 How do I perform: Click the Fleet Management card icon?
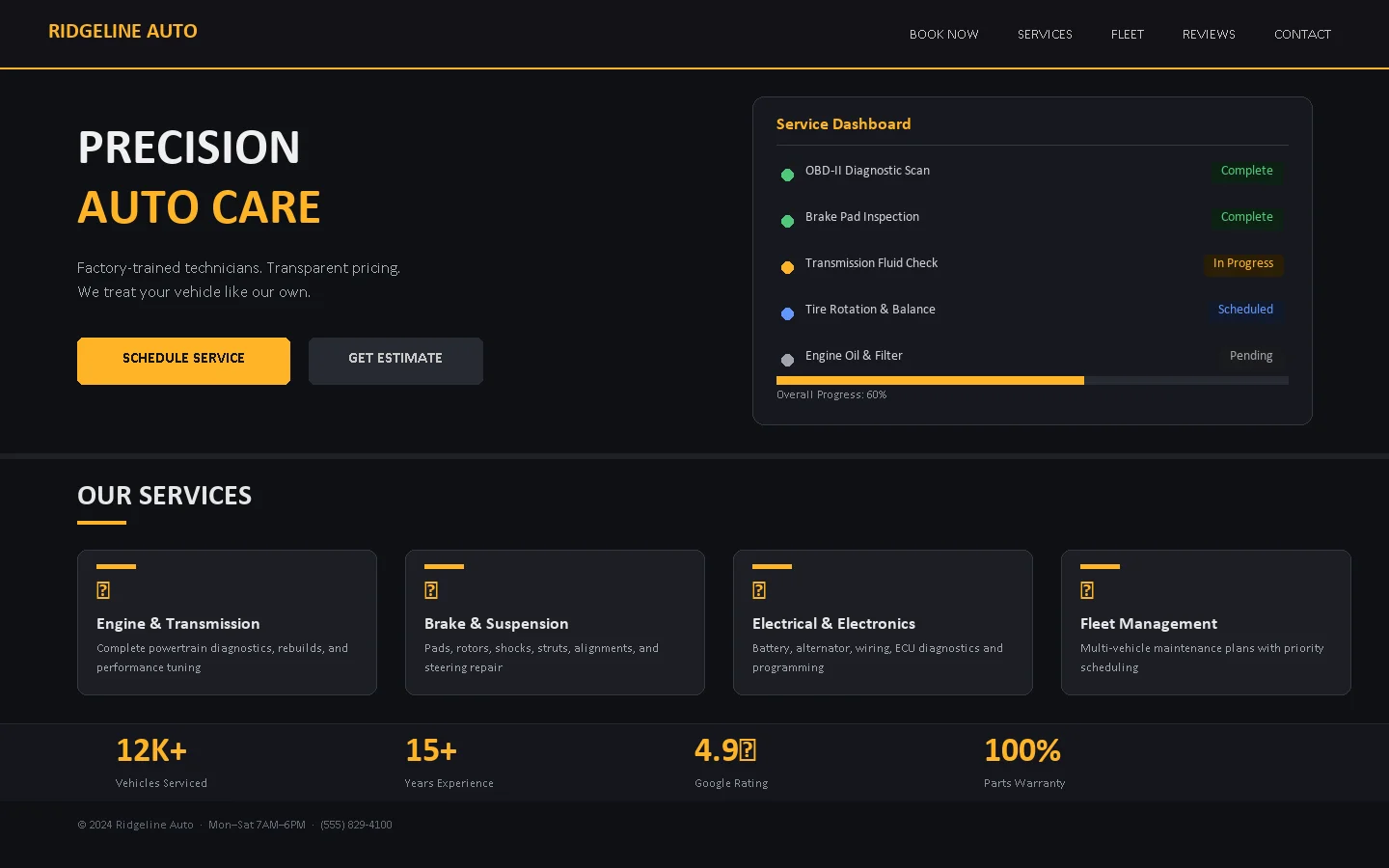tap(1087, 590)
